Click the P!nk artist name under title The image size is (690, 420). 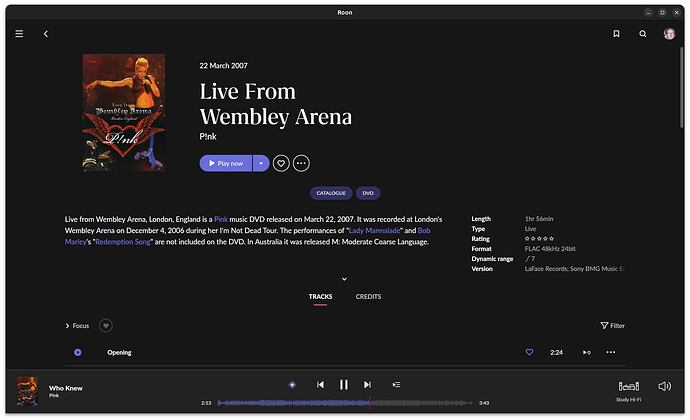(208, 136)
